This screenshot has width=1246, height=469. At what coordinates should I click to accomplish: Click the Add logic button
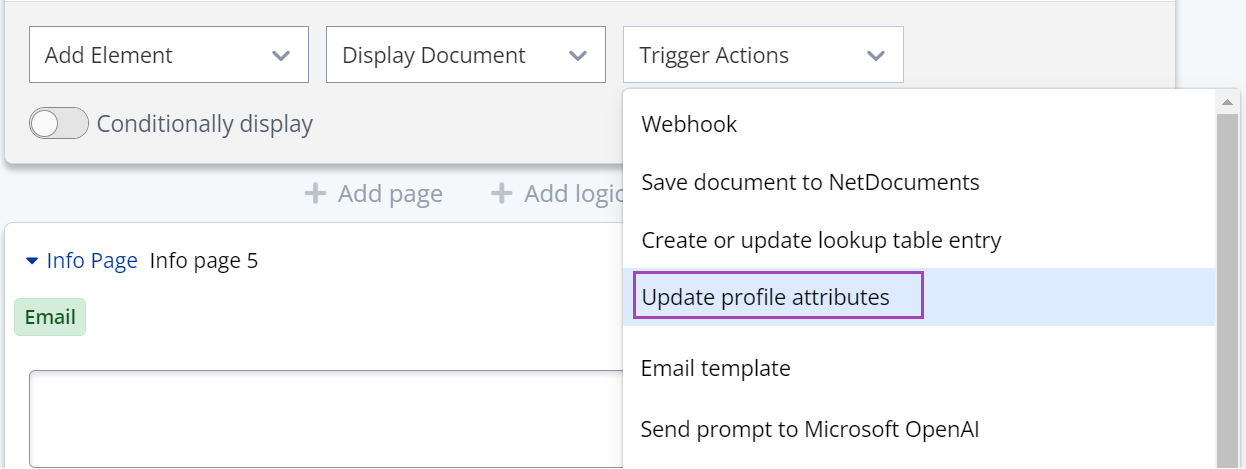coord(557,193)
